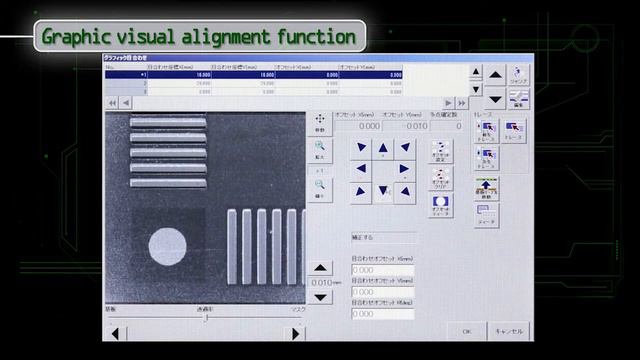
Task: Click large down triangle button at top right
Action: [495, 99]
